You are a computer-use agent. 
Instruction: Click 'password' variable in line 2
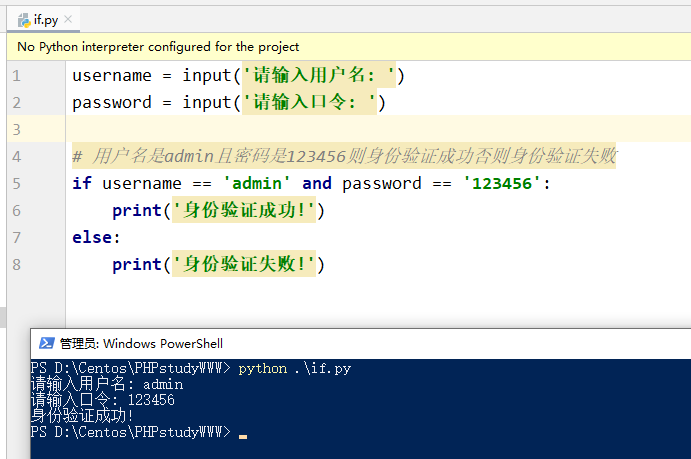coord(112,103)
